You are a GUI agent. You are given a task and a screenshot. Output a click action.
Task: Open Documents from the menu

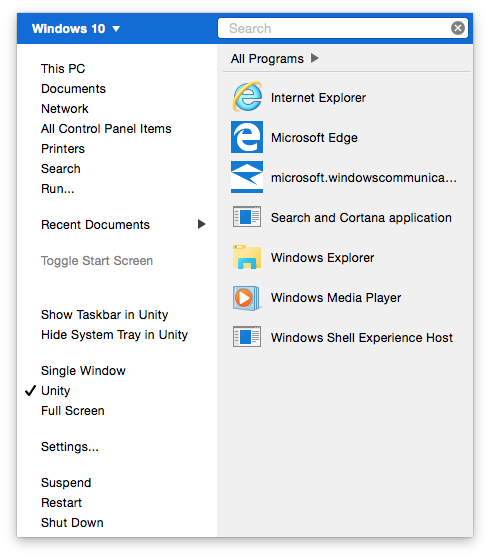click(73, 89)
